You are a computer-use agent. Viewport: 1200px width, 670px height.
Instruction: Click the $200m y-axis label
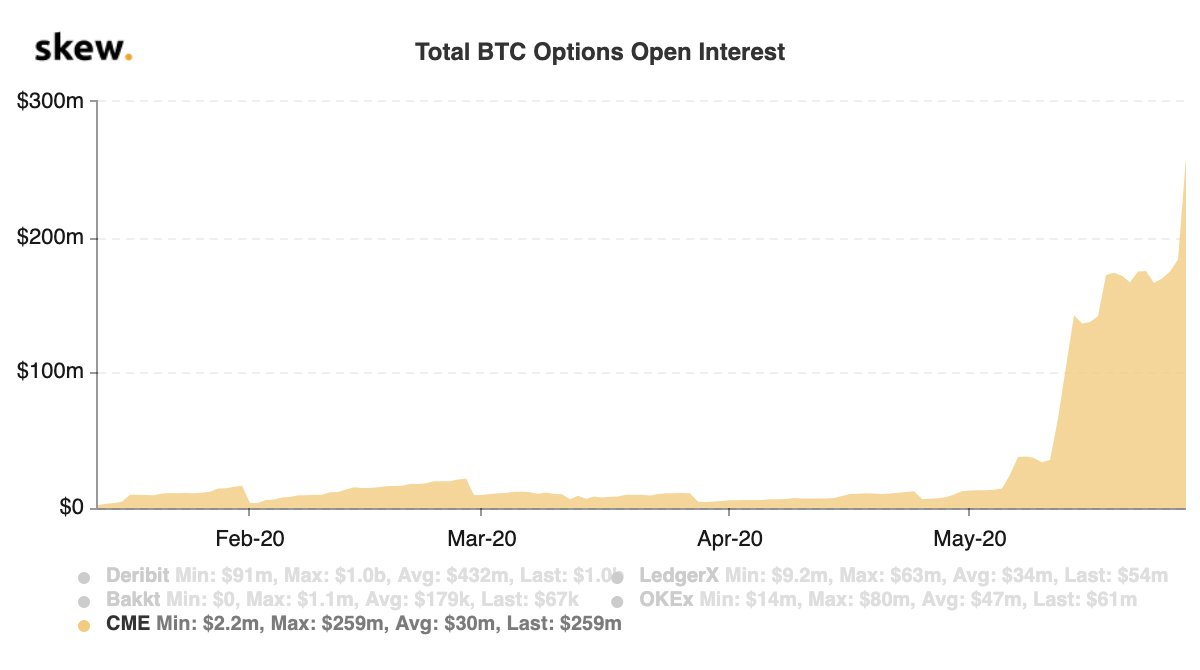(x=51, y=238)
